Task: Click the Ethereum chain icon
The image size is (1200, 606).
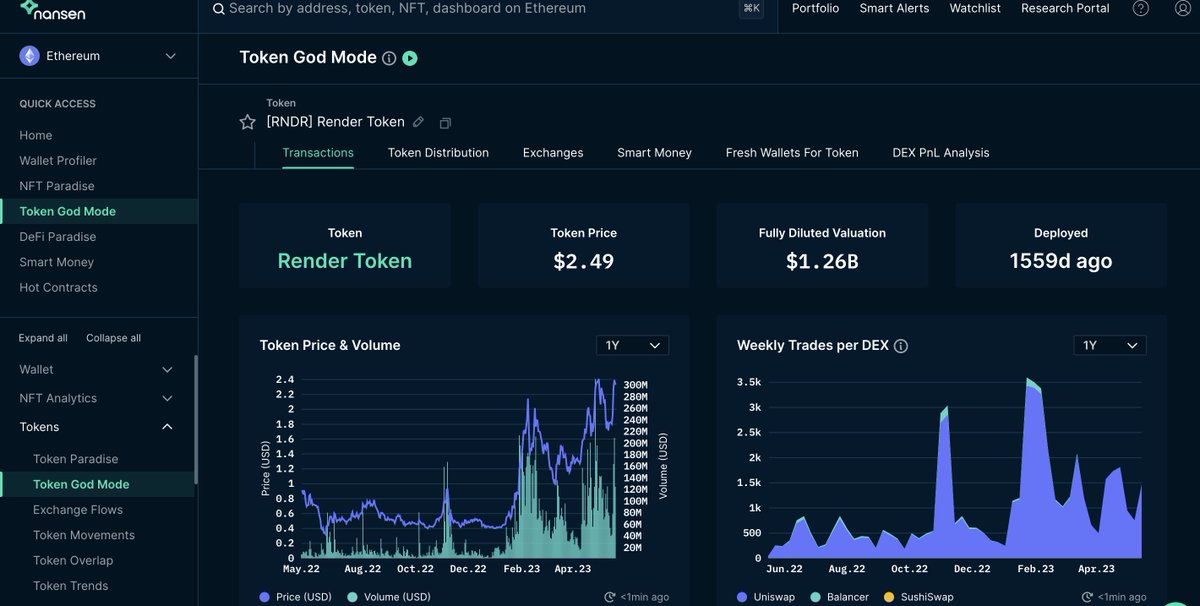Action: pyautogui.click(x=29, y=56)
